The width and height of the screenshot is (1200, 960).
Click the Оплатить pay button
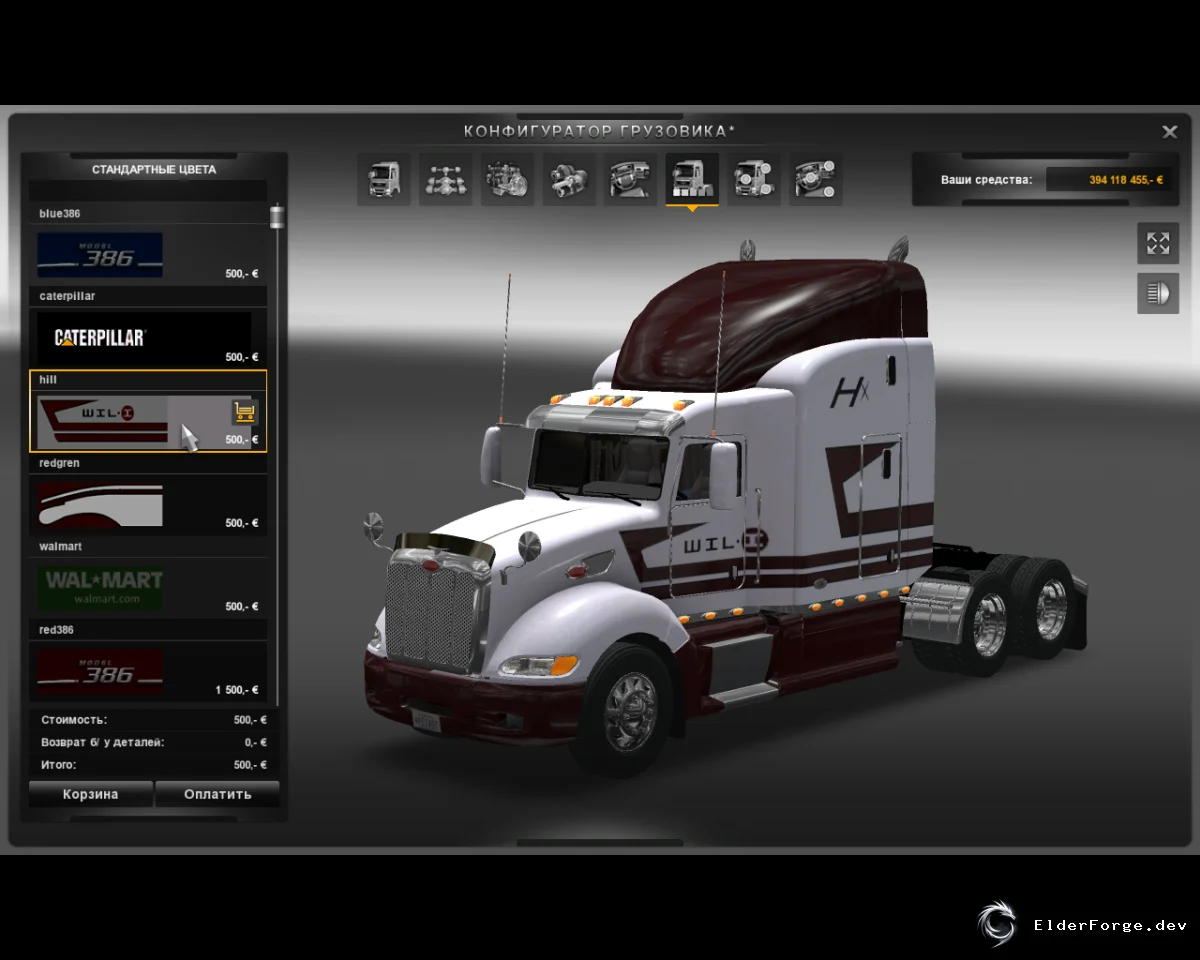pos(218,794)
